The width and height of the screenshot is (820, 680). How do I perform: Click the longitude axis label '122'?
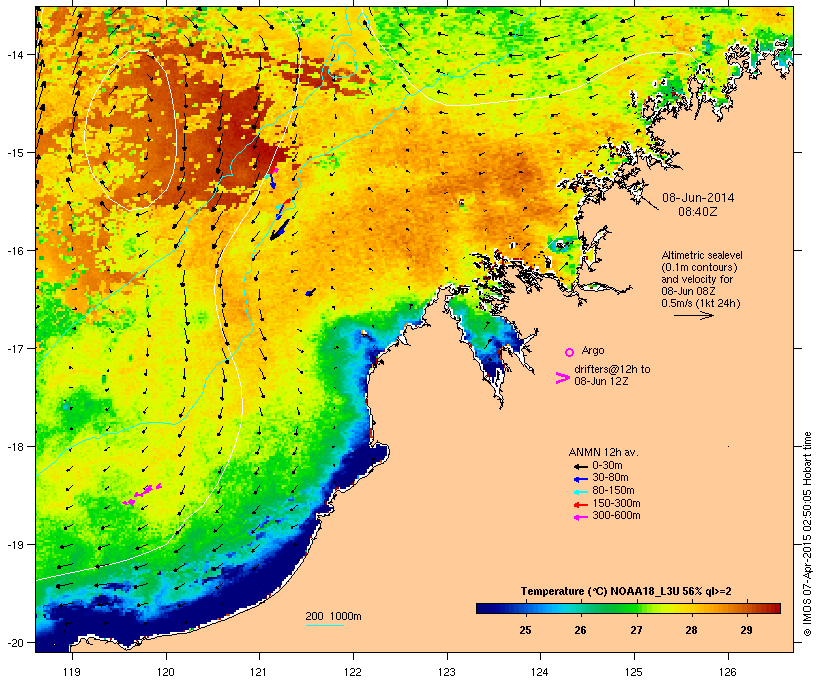tap(353, 672)
